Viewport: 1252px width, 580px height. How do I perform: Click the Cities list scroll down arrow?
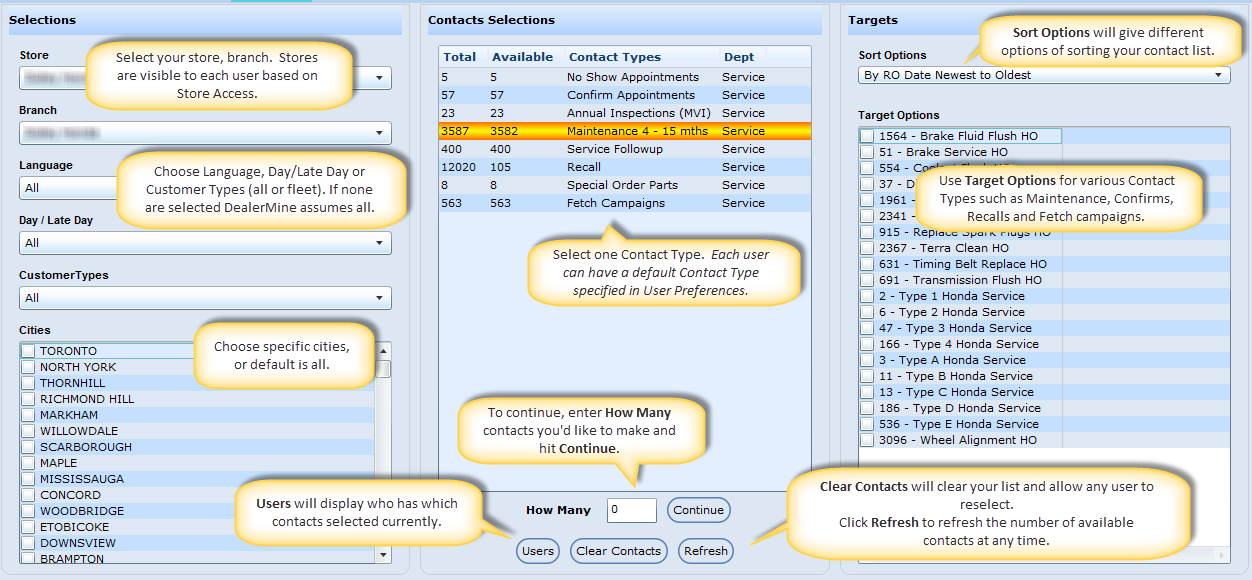(383, 554)
